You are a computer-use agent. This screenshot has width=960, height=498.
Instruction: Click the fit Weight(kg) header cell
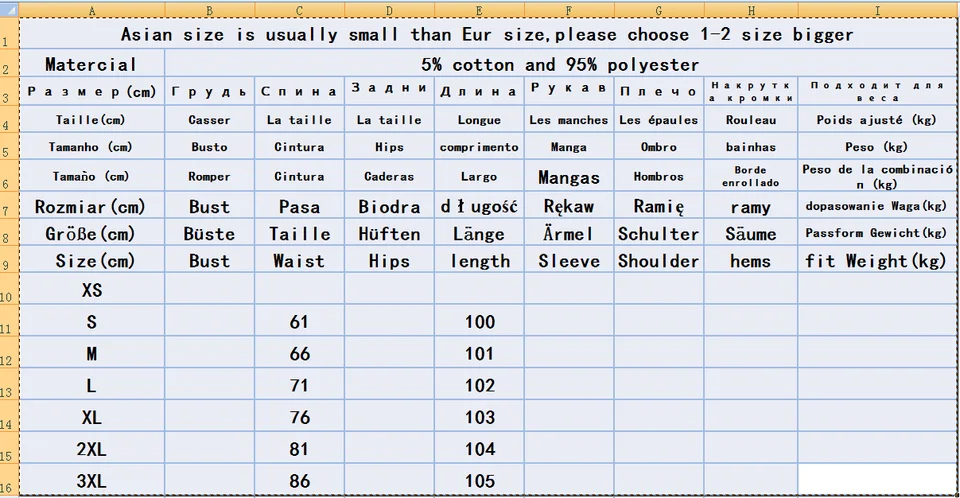click(x=877, y=260)
